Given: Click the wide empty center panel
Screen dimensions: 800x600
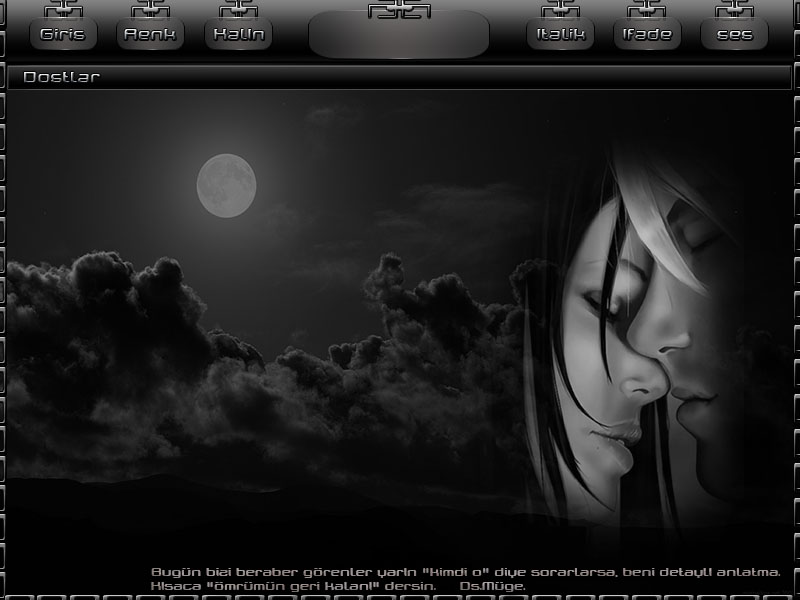Looking at the screenshot, I should point(399,35).
